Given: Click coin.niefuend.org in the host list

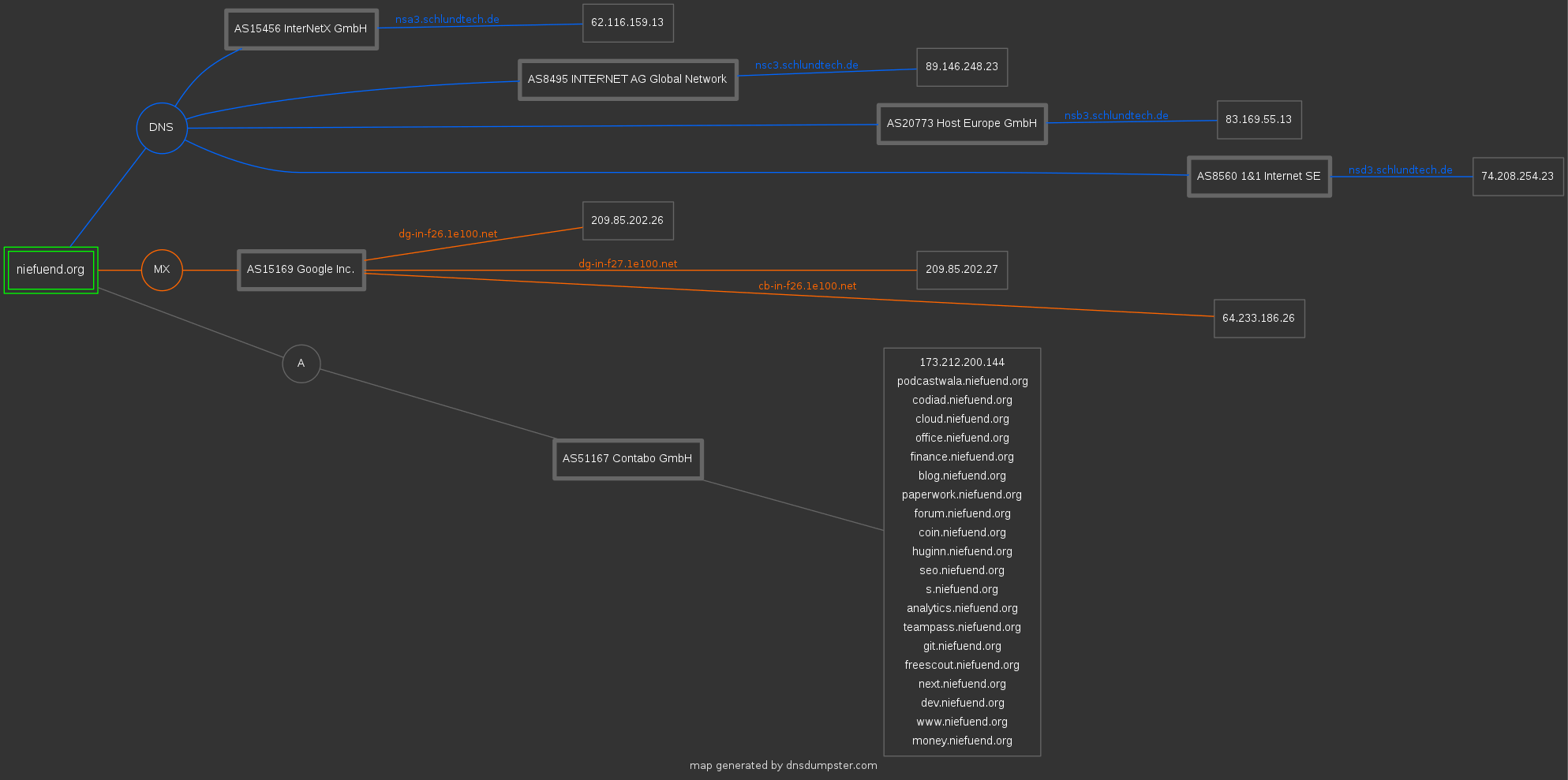Looking at the screenshot, I should click(962, 533).
